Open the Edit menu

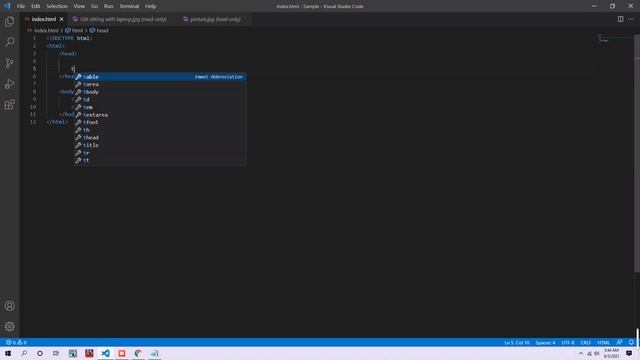pos(36,6)
